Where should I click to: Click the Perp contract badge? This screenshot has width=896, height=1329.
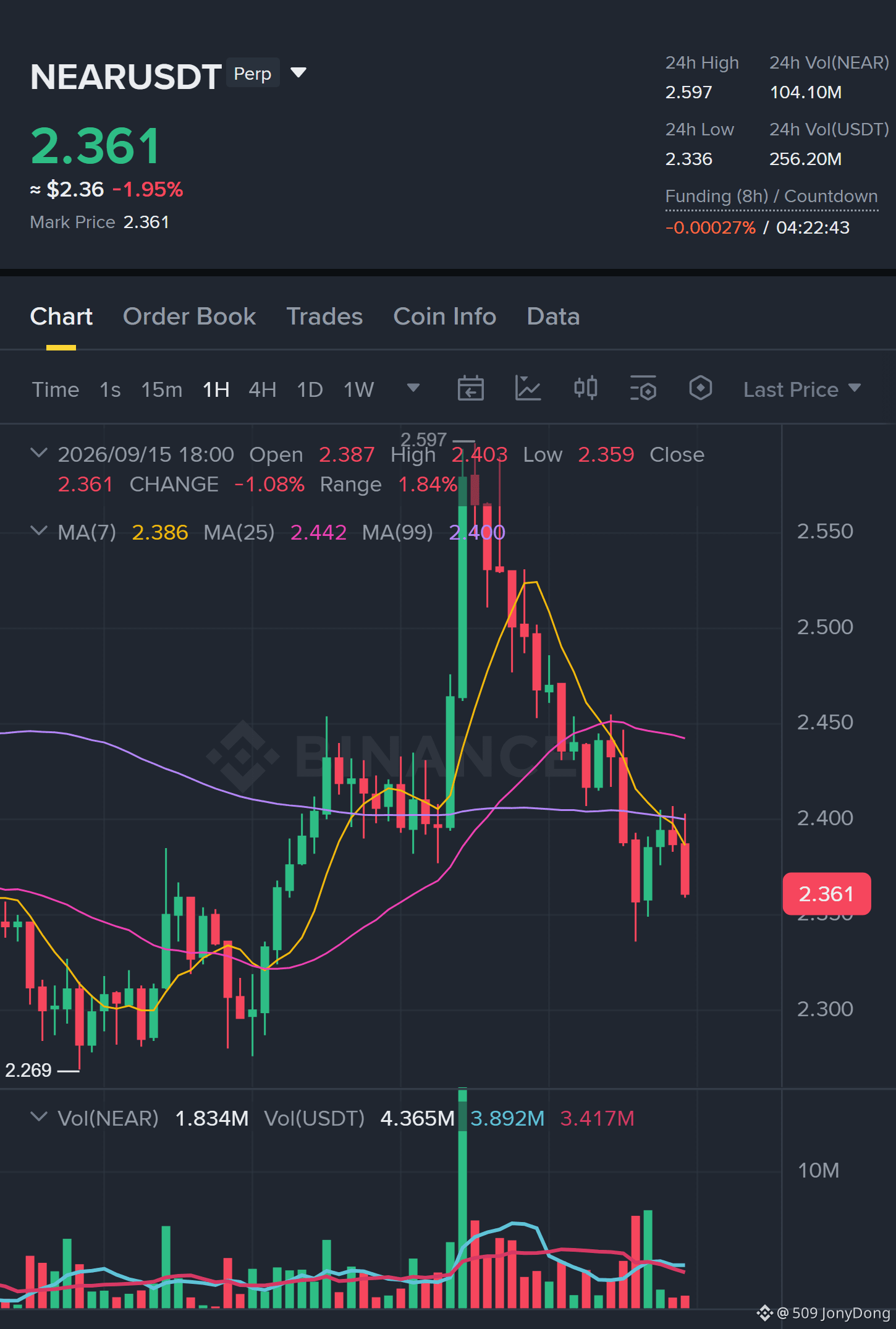pos(253,74)
